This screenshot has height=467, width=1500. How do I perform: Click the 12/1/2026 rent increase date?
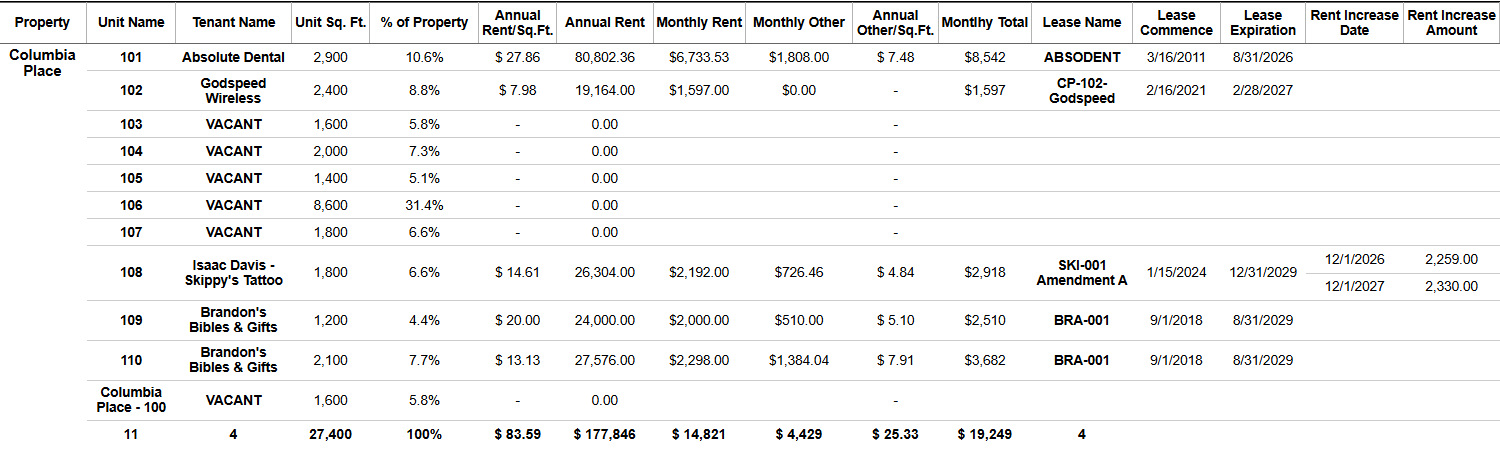[1354, 259]
